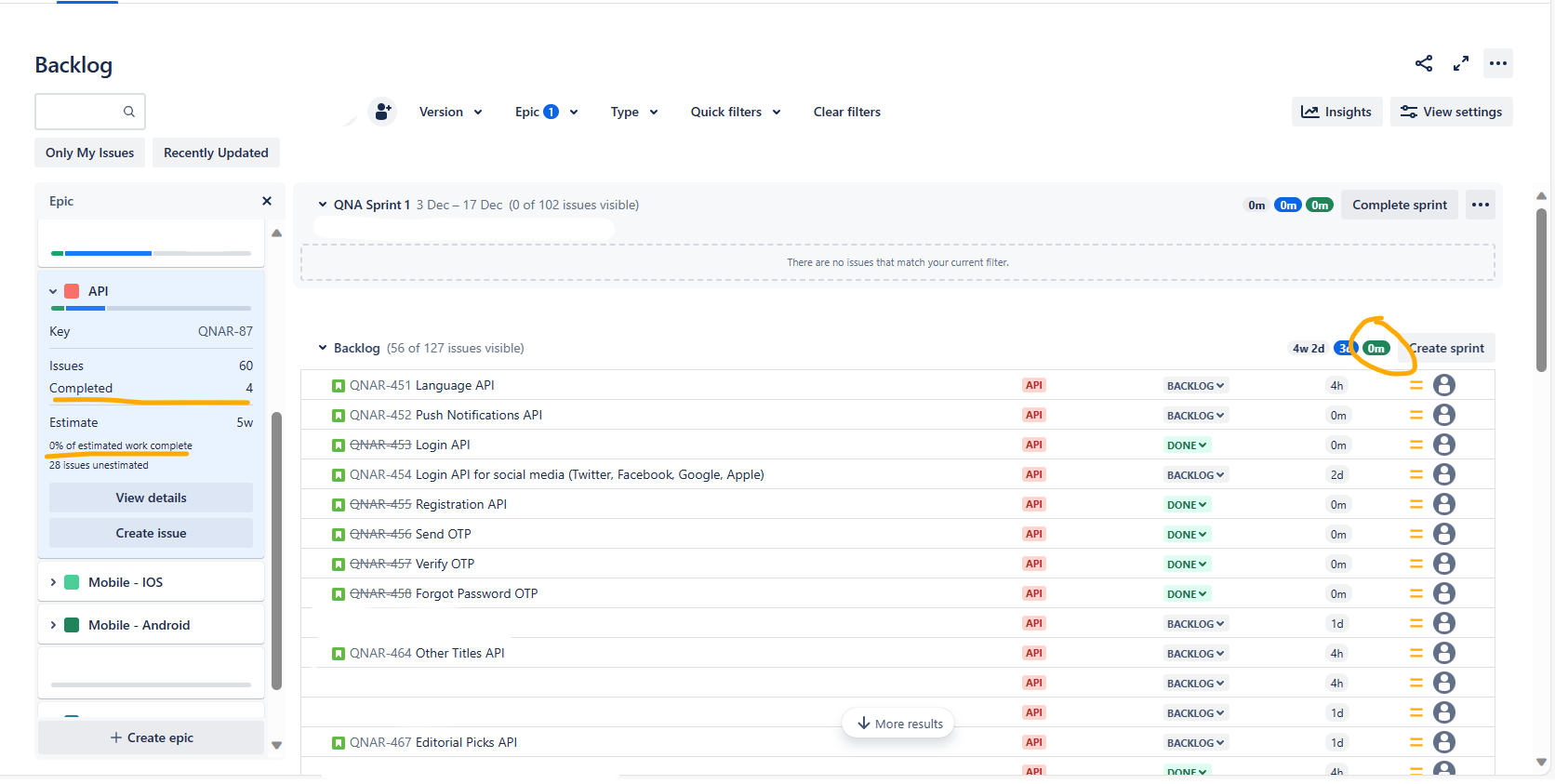1555x784 pixels.
Task: Load more results in the backlog
Action: (898, 724)
